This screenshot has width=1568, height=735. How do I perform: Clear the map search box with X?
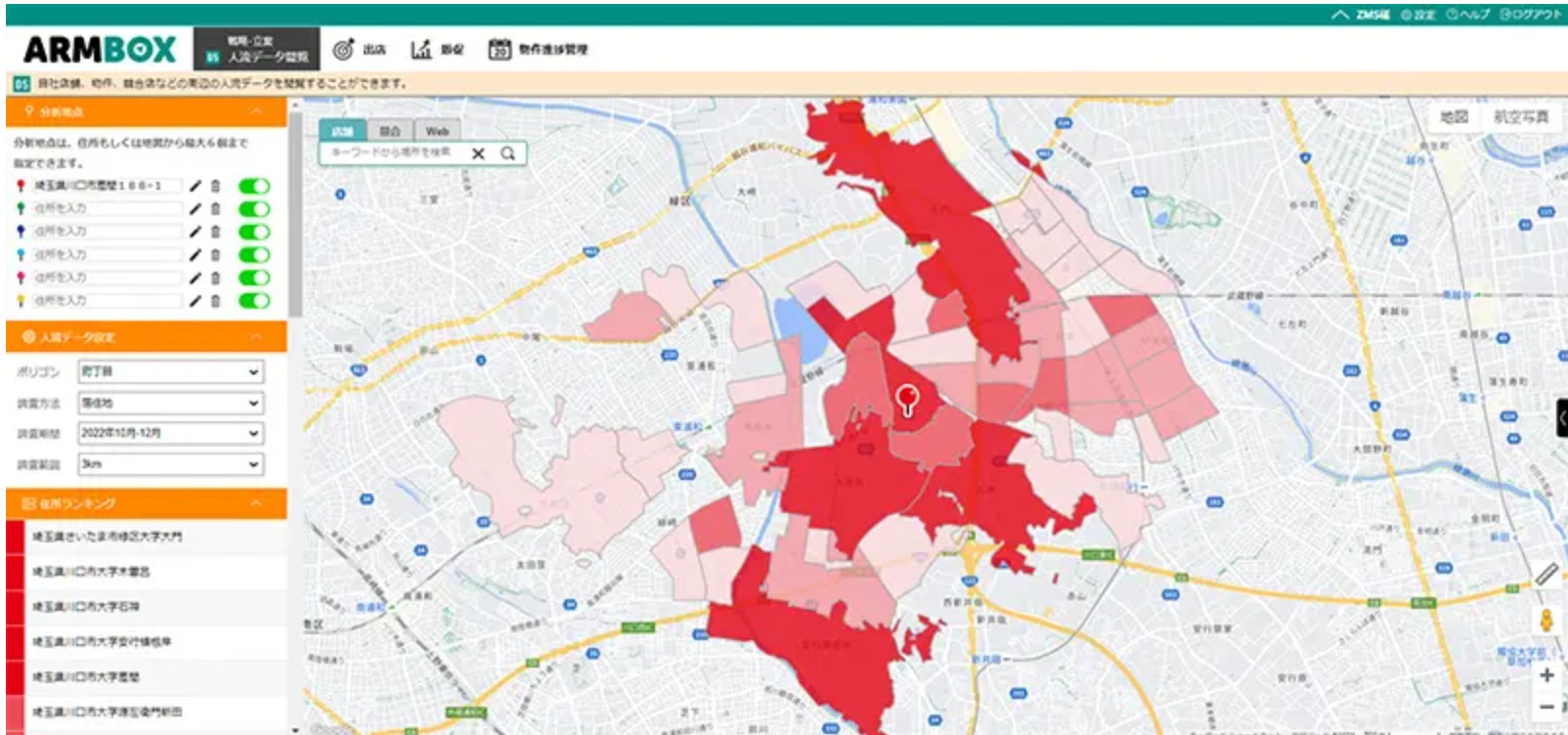click(x=478, y=153)
